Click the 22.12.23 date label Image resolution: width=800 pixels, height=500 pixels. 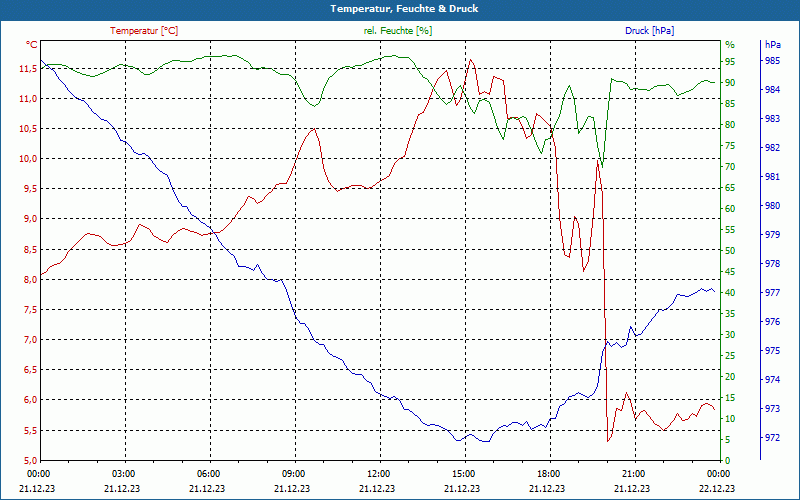[x=717, y=488]
